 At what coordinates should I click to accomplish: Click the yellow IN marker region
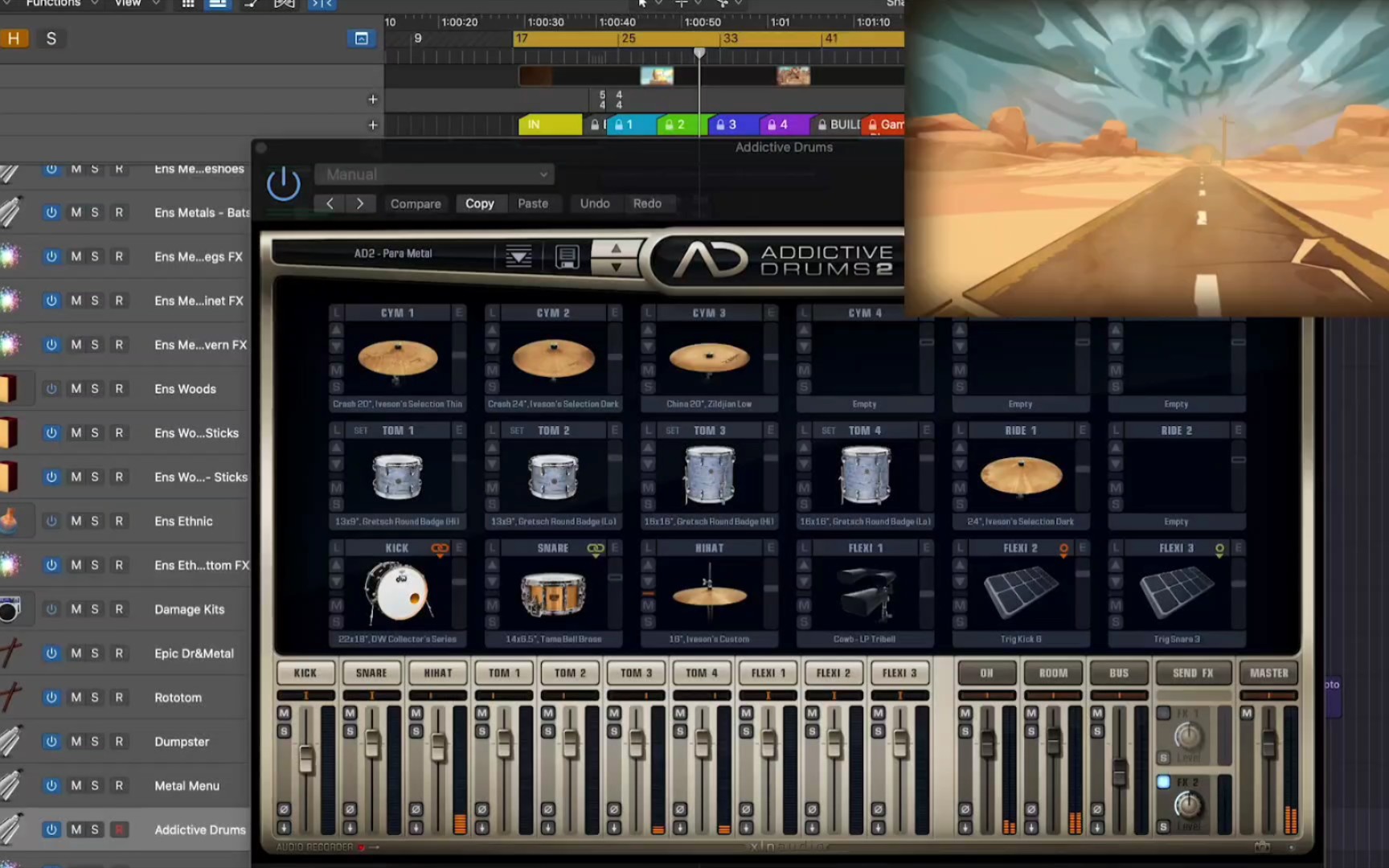coord(550,125)
